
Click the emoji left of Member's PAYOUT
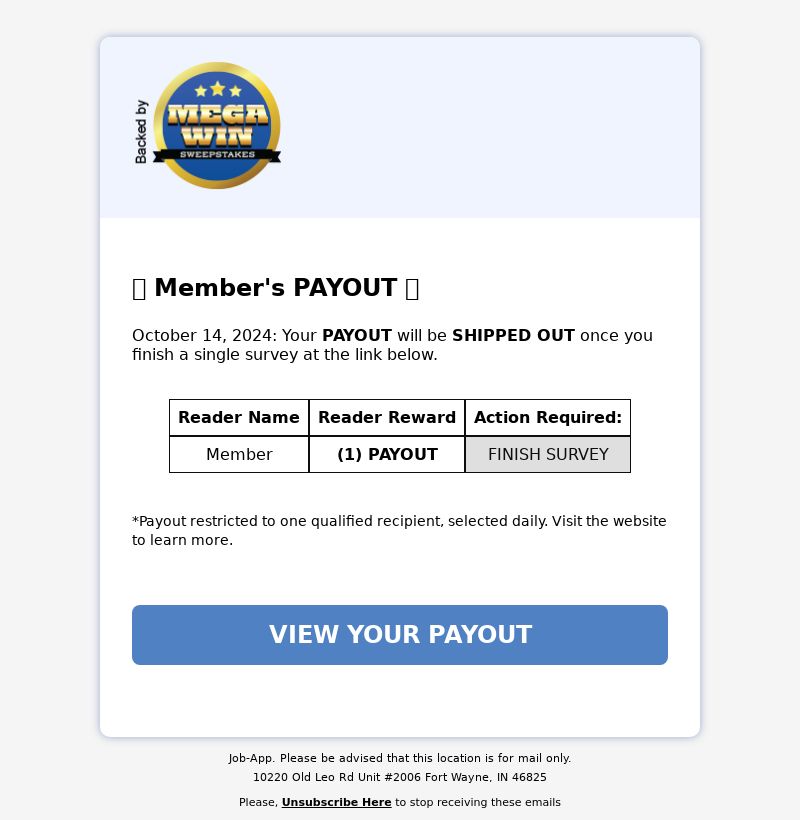[x=139, y=289]
